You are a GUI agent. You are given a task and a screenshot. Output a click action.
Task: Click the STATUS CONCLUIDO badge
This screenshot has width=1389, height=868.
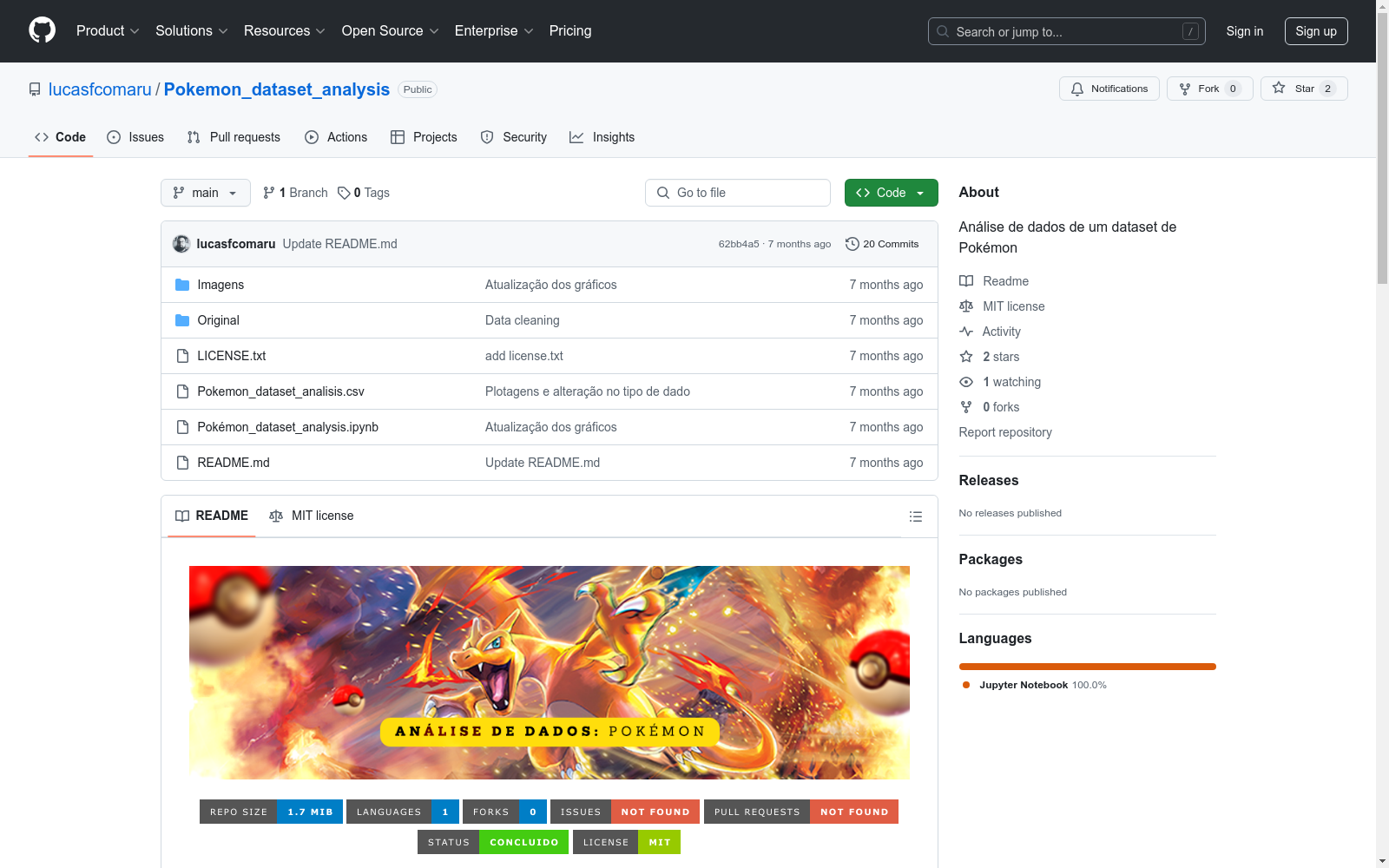click(x=493, y=842)
